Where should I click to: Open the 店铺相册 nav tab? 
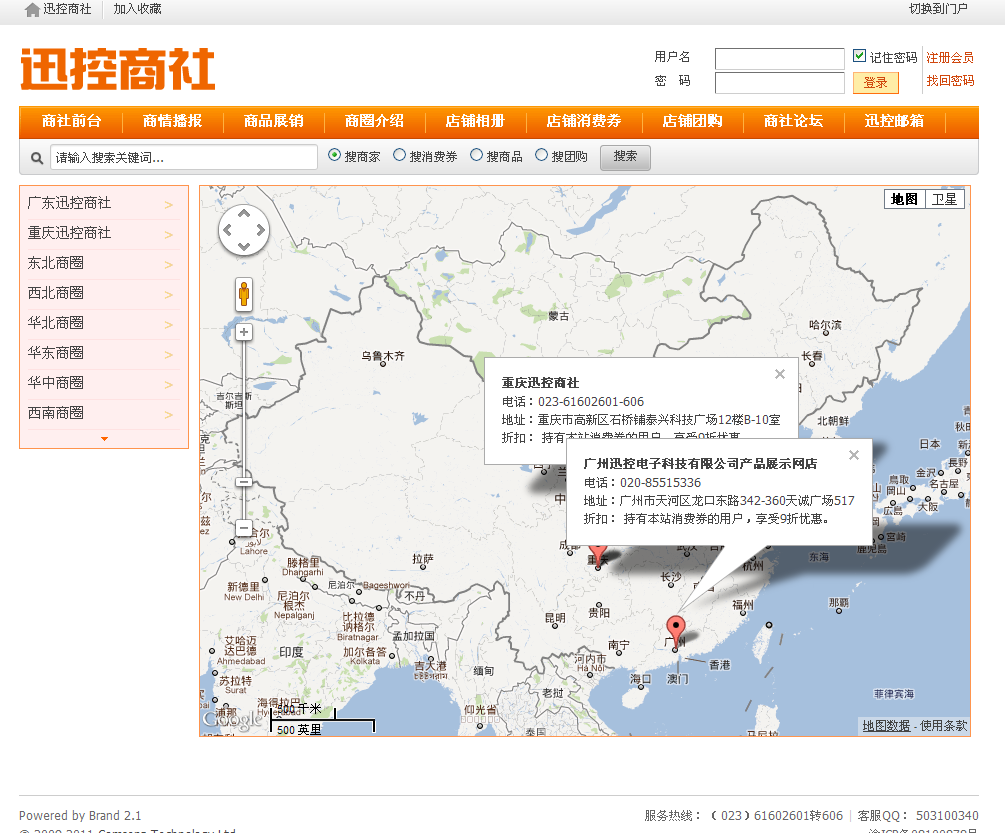coord(476,122)
